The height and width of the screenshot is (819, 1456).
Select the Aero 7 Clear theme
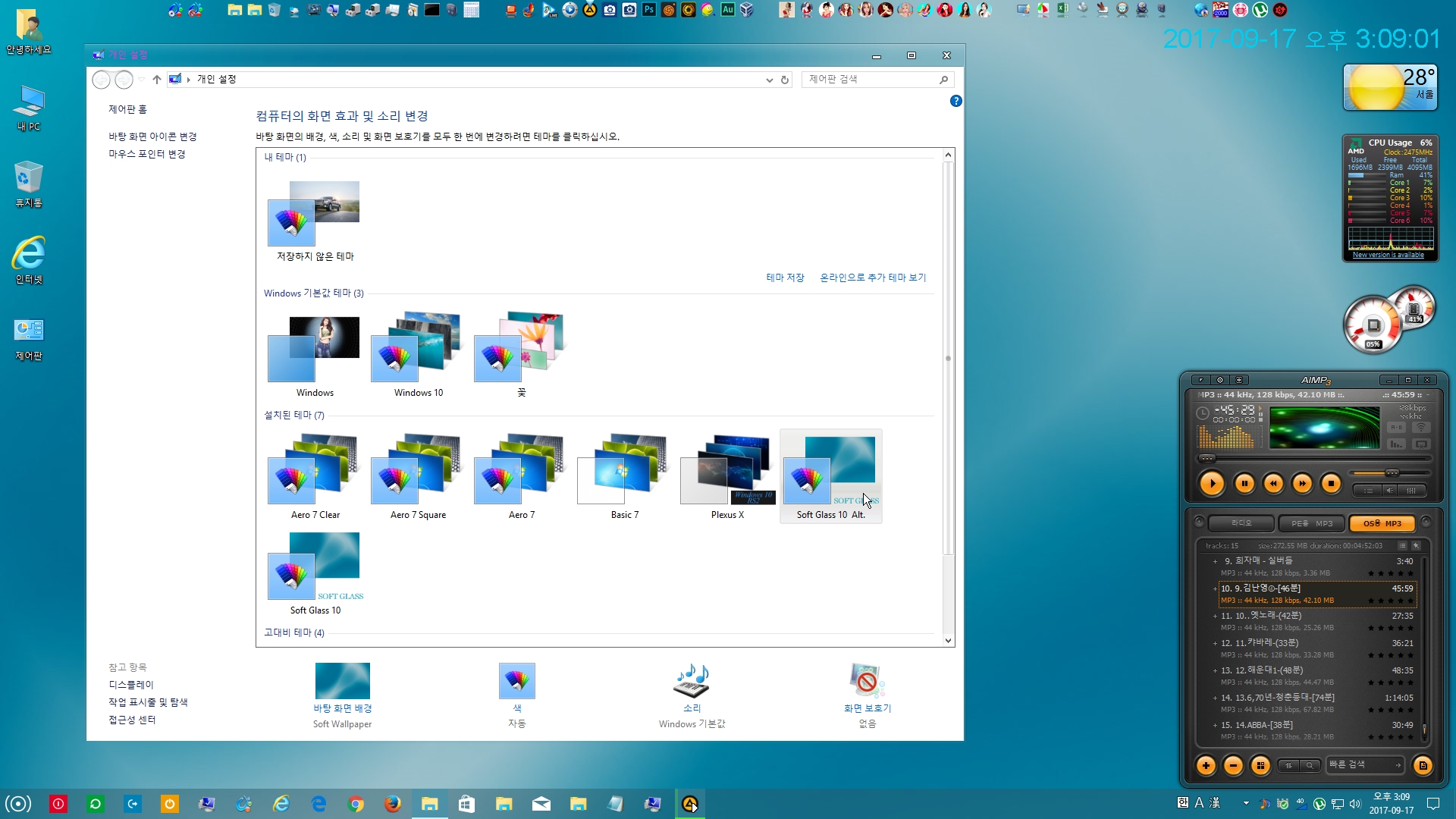[314, 470]
